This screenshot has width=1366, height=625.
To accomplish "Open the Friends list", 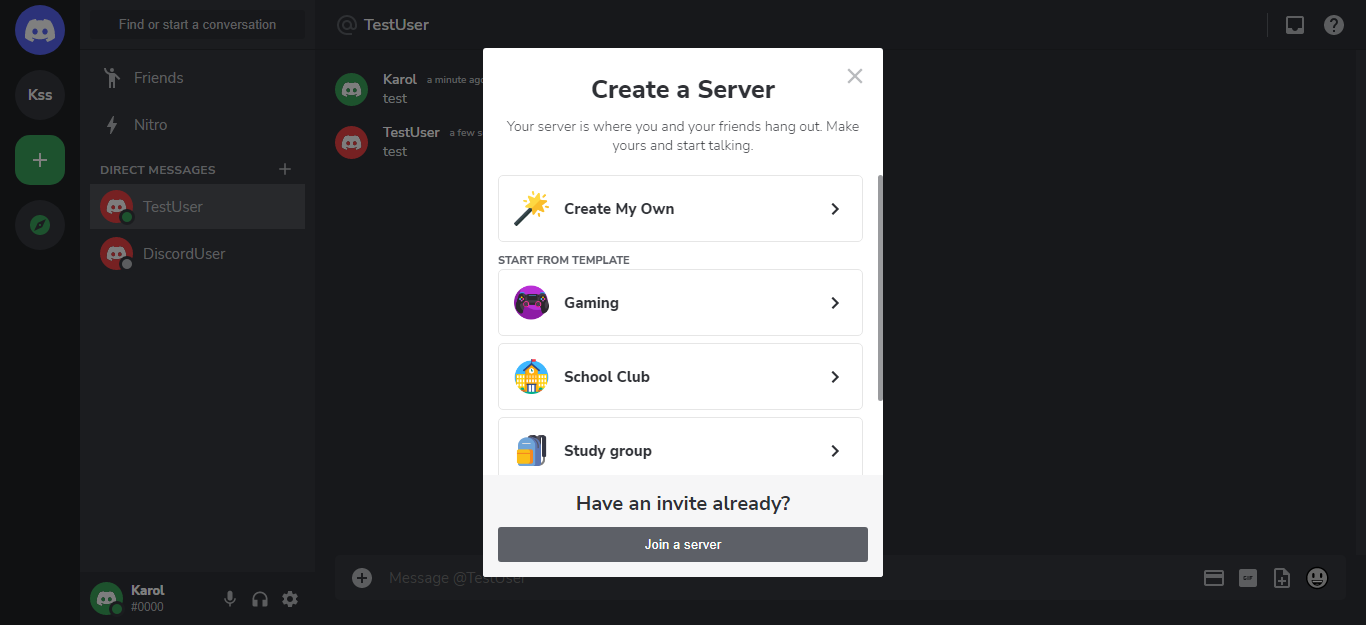I will (197, 78).
